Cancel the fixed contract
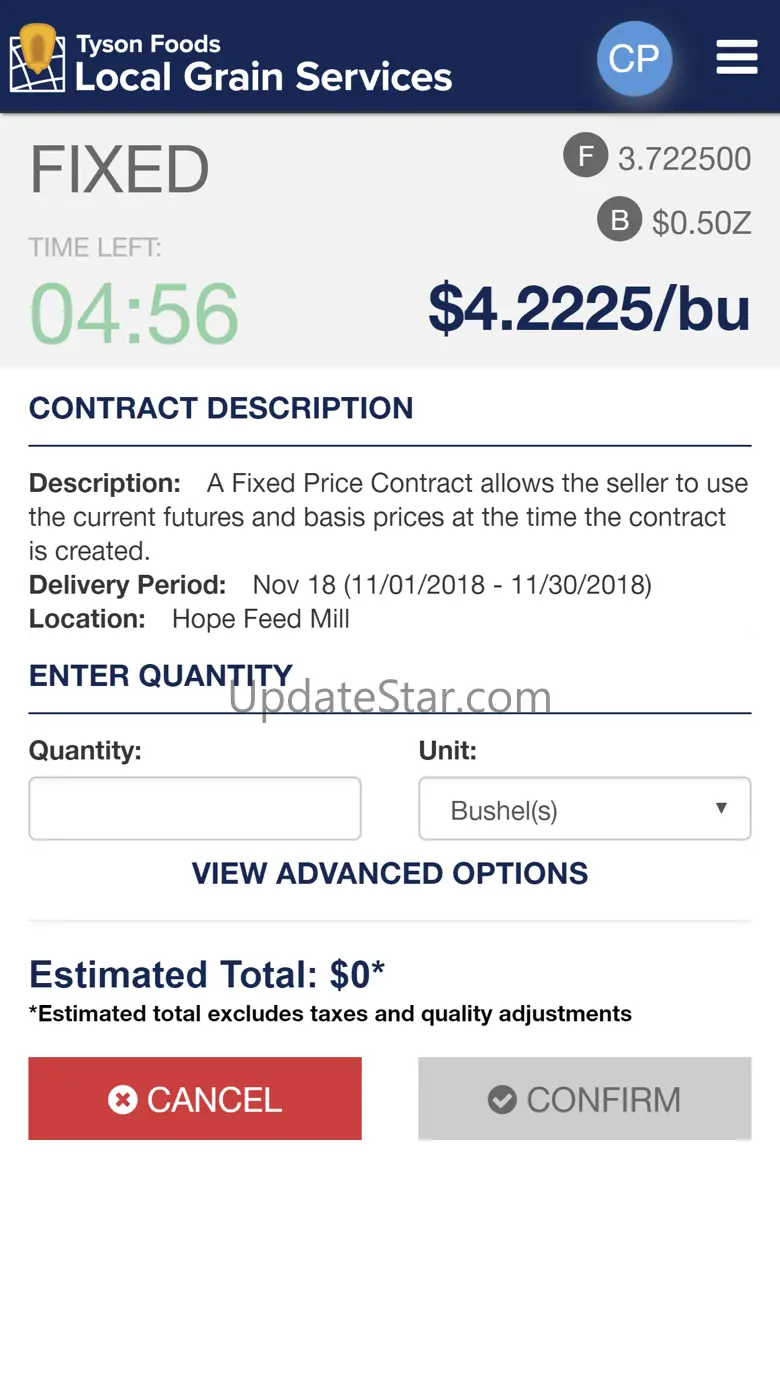This screenshot has height=1387, width=780. pyautogui.click(x=195, y=1099)
